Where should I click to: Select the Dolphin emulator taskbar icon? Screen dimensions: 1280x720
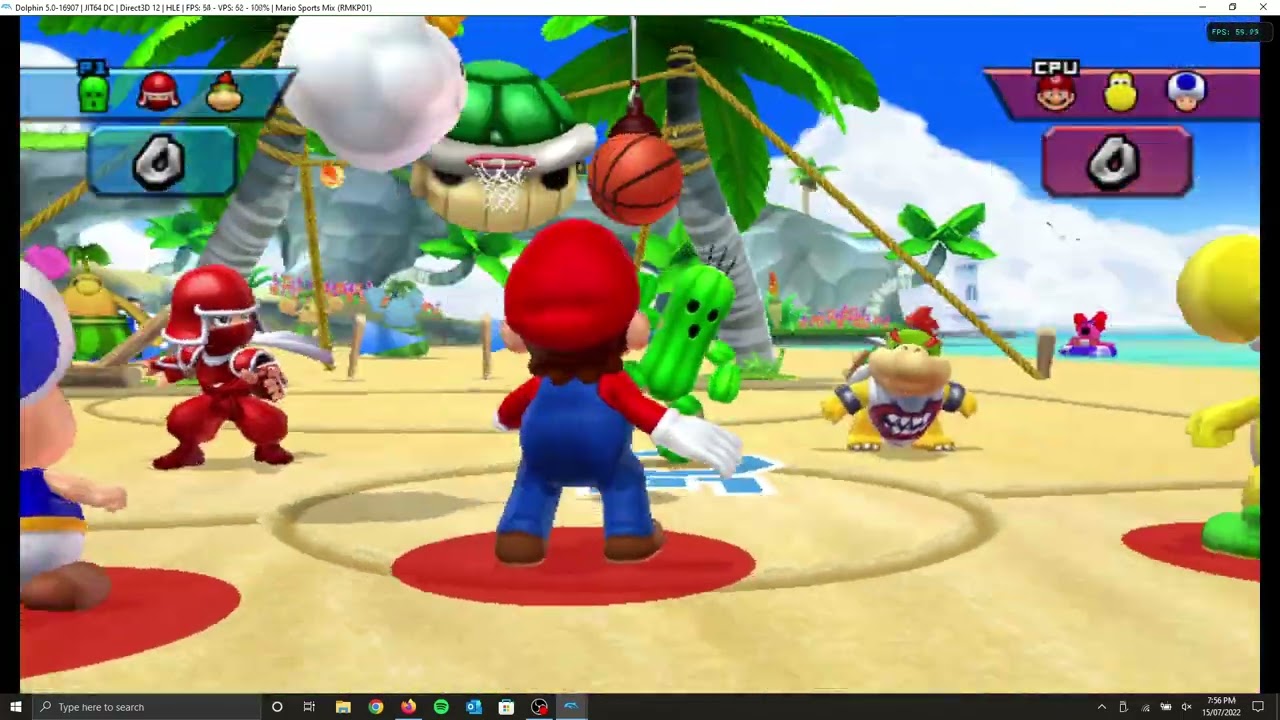pos(571,707)
